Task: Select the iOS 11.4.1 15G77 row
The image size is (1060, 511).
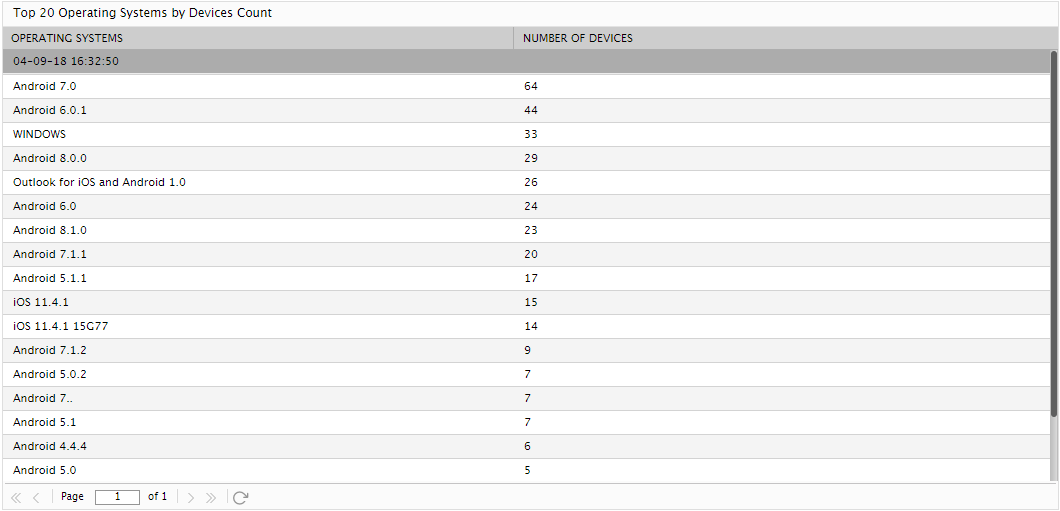Action: pyautogui.click(x=526, y=326)
